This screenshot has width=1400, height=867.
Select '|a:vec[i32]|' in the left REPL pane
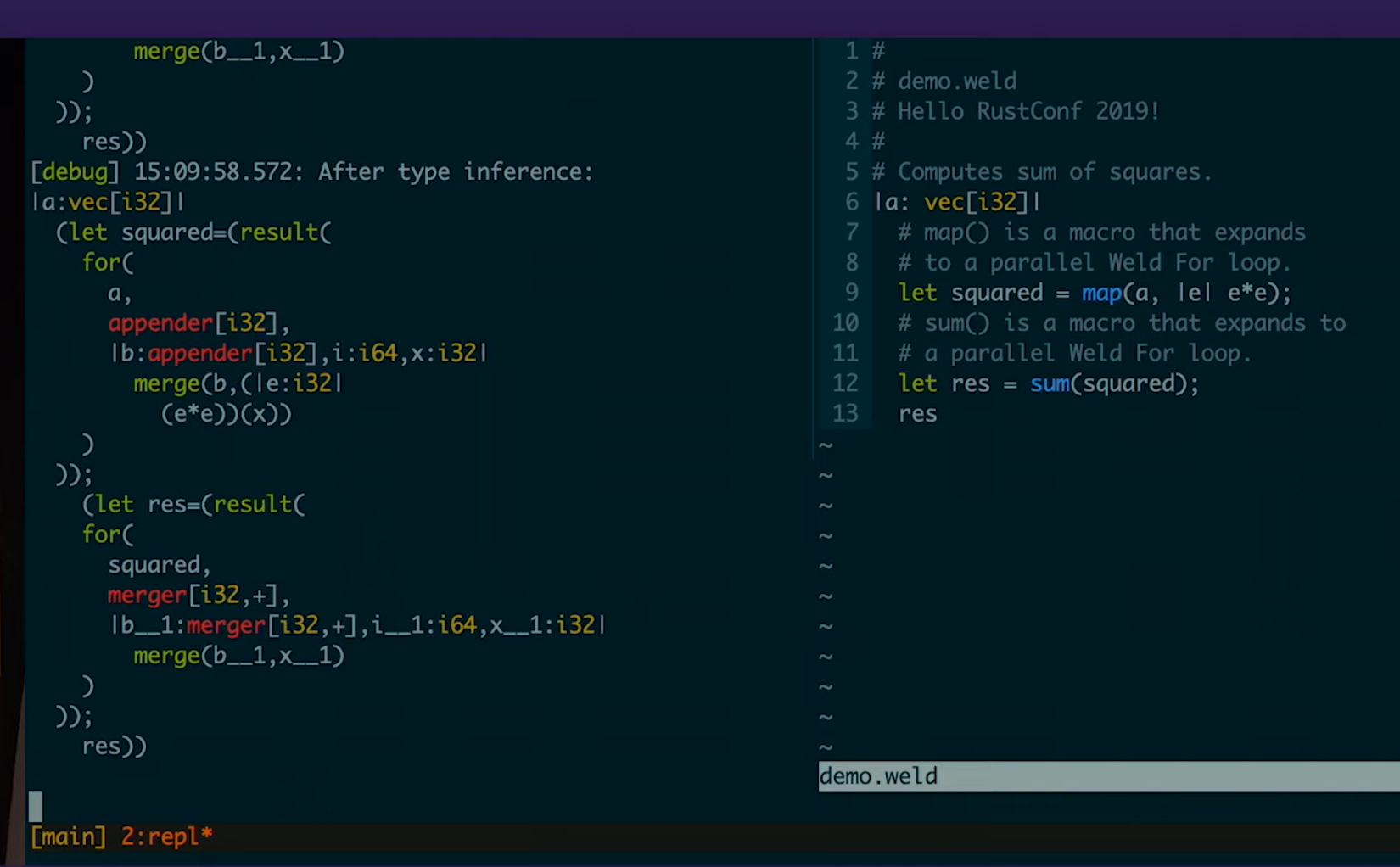108,202
